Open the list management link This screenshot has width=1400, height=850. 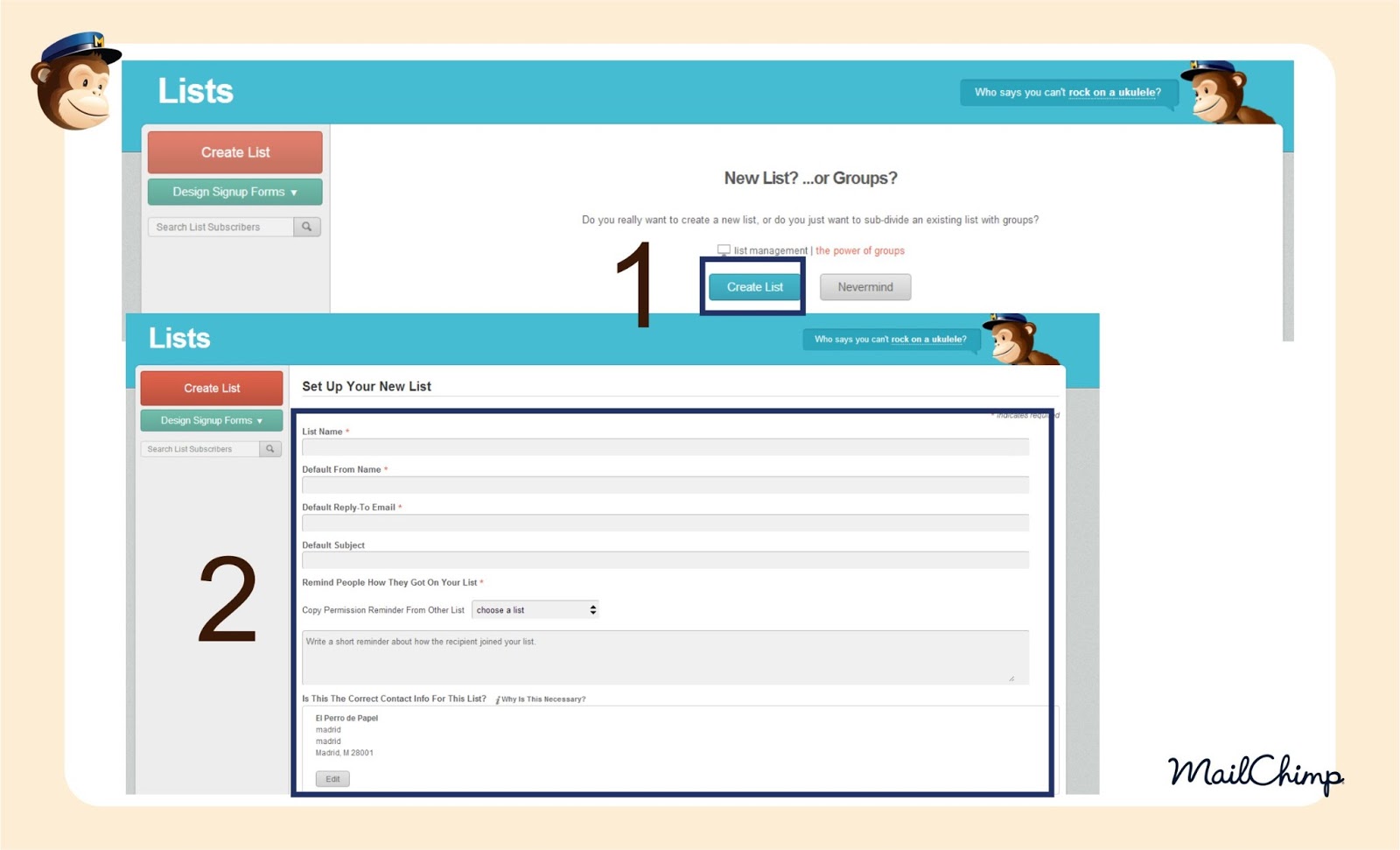pyautogui.click(x=770, y=250)
